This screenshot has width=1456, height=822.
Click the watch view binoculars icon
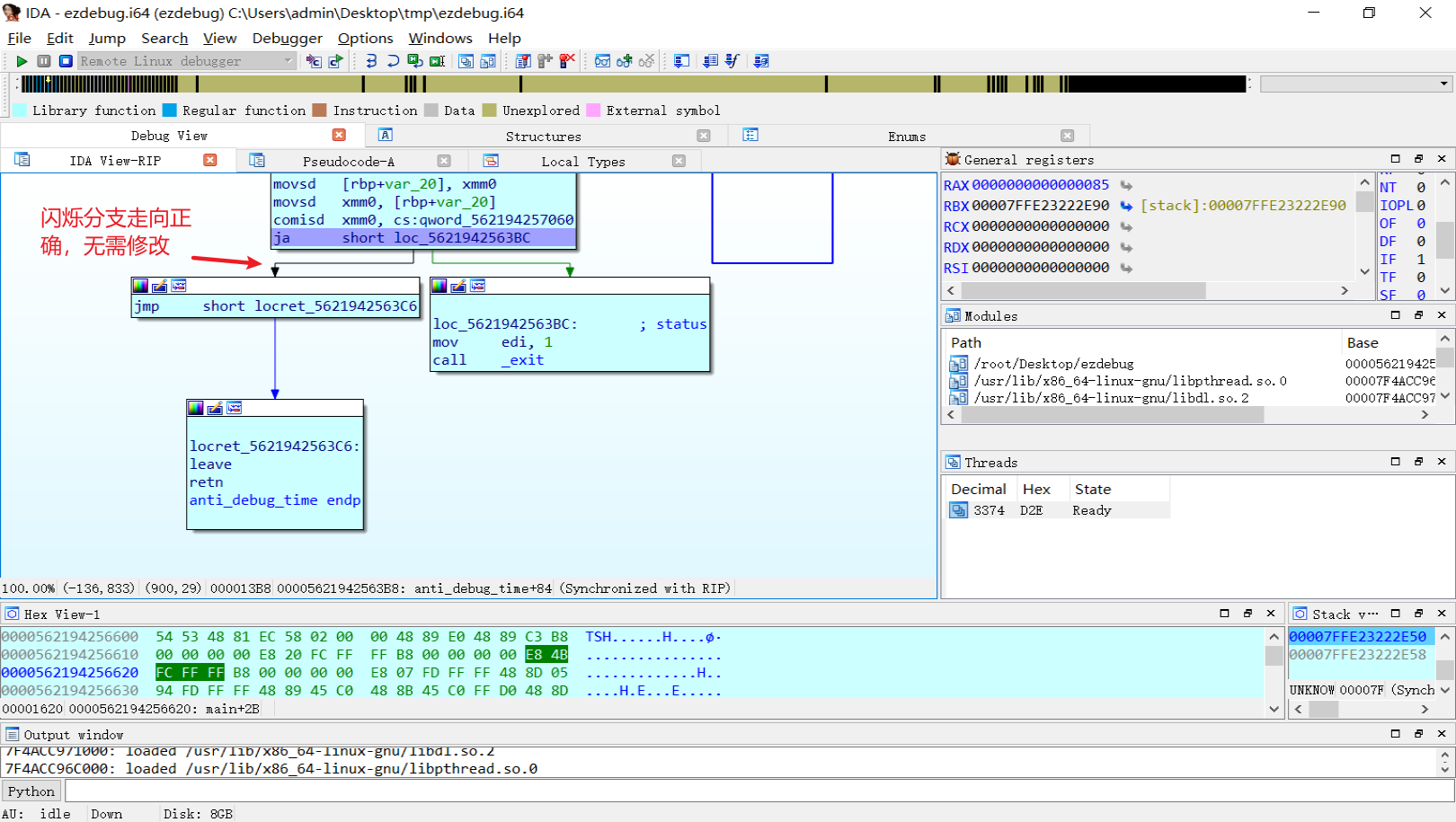pos(602,61)
